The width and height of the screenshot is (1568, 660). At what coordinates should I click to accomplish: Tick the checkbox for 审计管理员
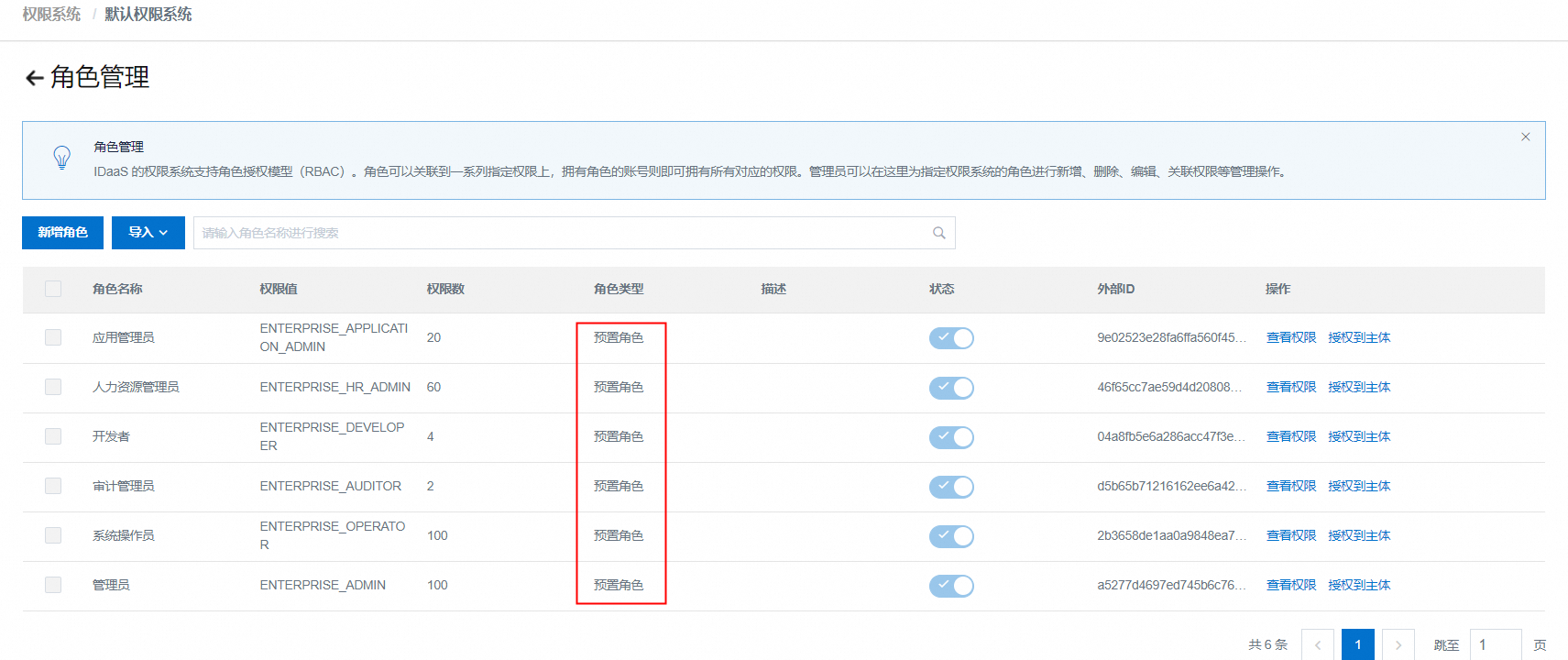click(53, 486)
